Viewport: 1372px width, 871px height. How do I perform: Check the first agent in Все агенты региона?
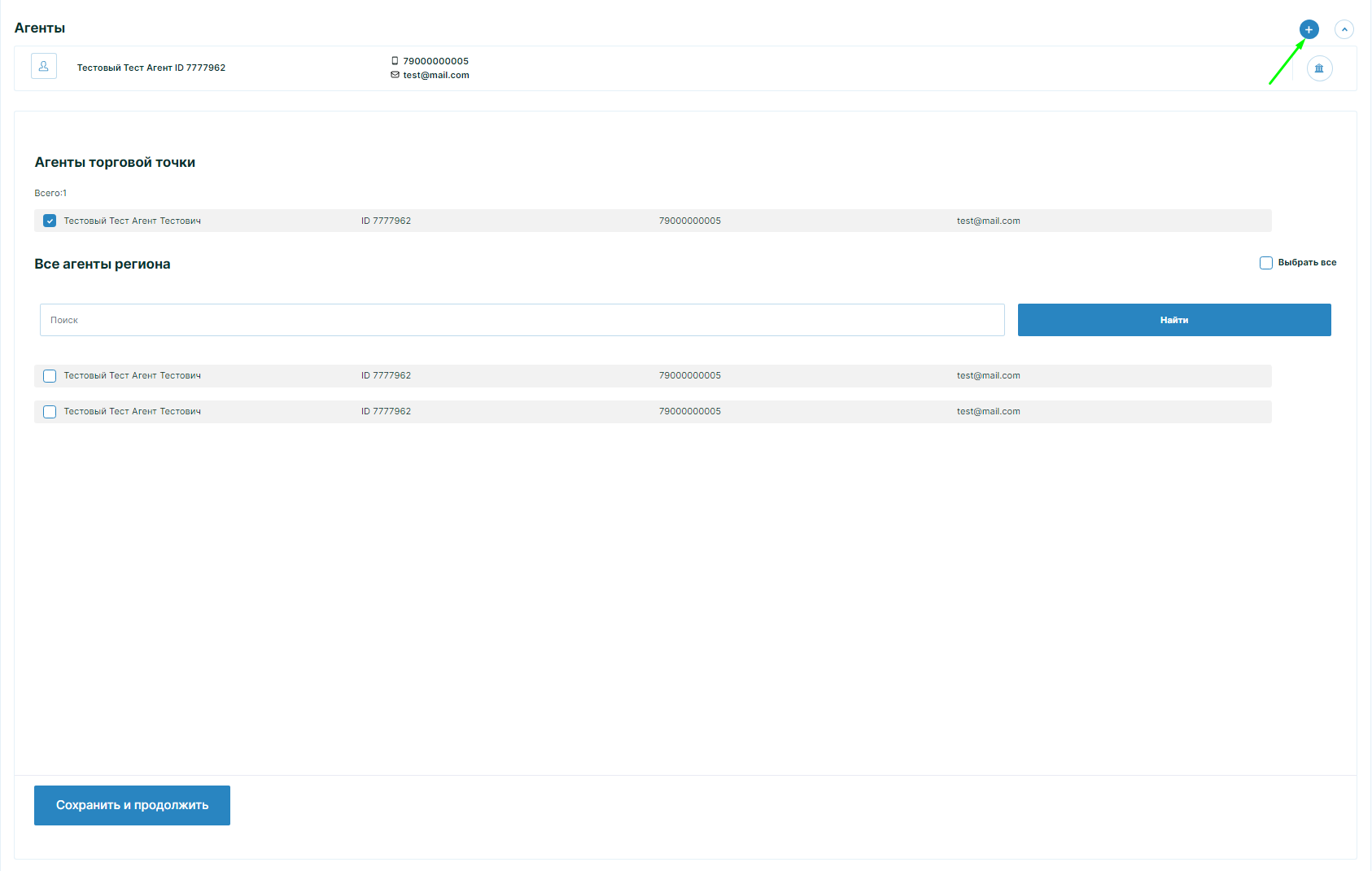click(50, 376)
